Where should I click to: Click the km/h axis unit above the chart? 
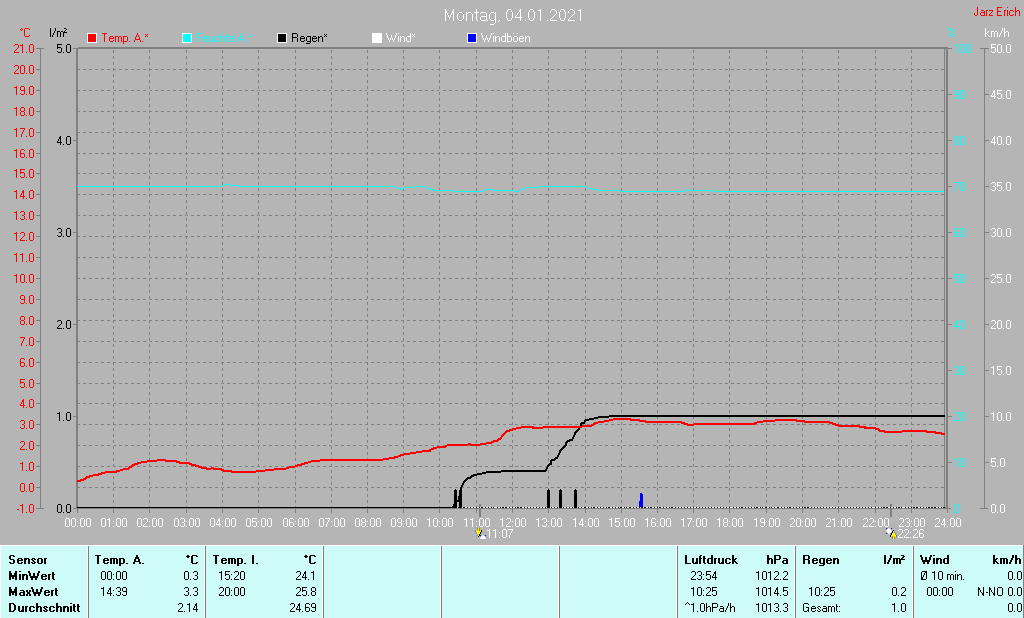(x=997, y=33)
